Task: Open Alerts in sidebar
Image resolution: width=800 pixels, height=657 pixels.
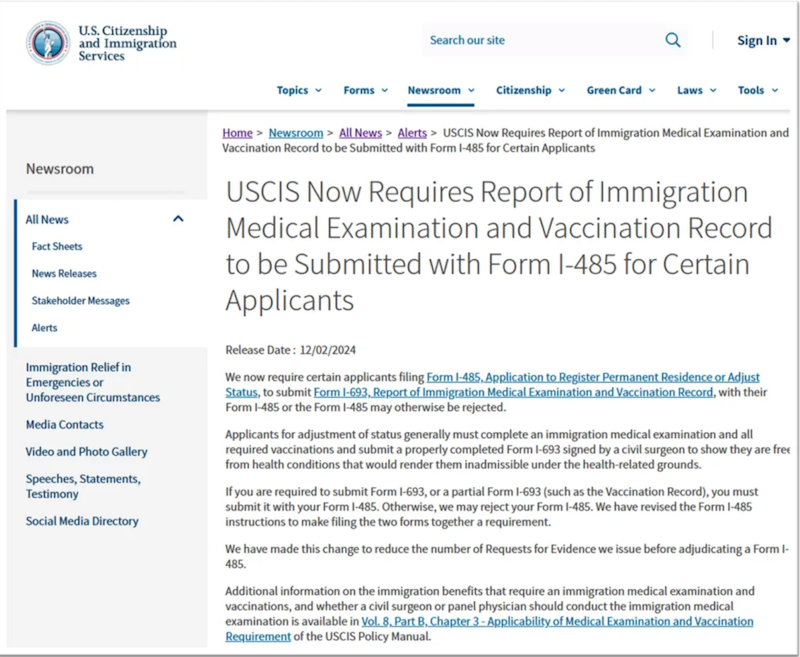Action: tap(44, 327)
